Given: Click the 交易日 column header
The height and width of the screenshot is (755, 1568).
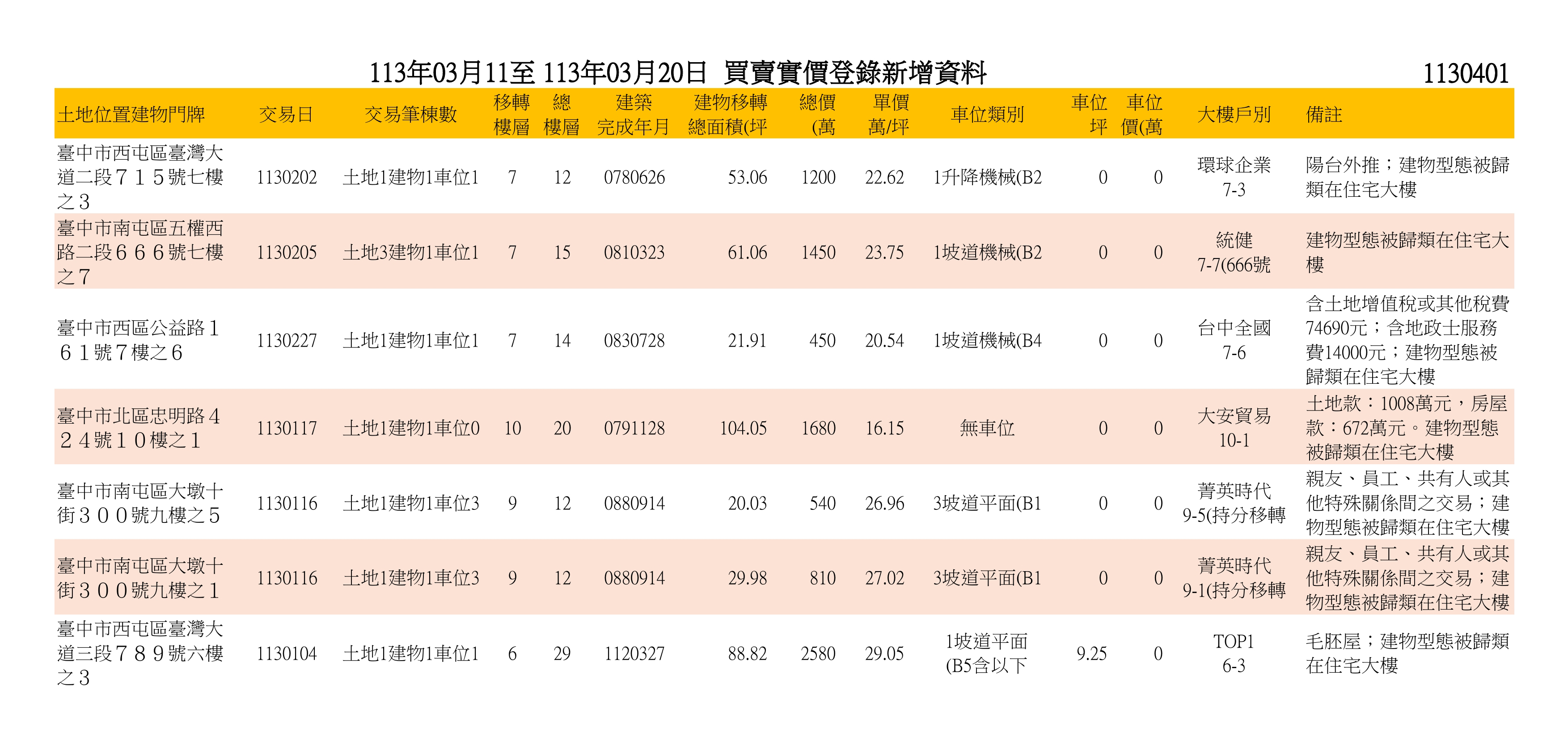Looking at the screenshot, I should (x=286, y=115).
